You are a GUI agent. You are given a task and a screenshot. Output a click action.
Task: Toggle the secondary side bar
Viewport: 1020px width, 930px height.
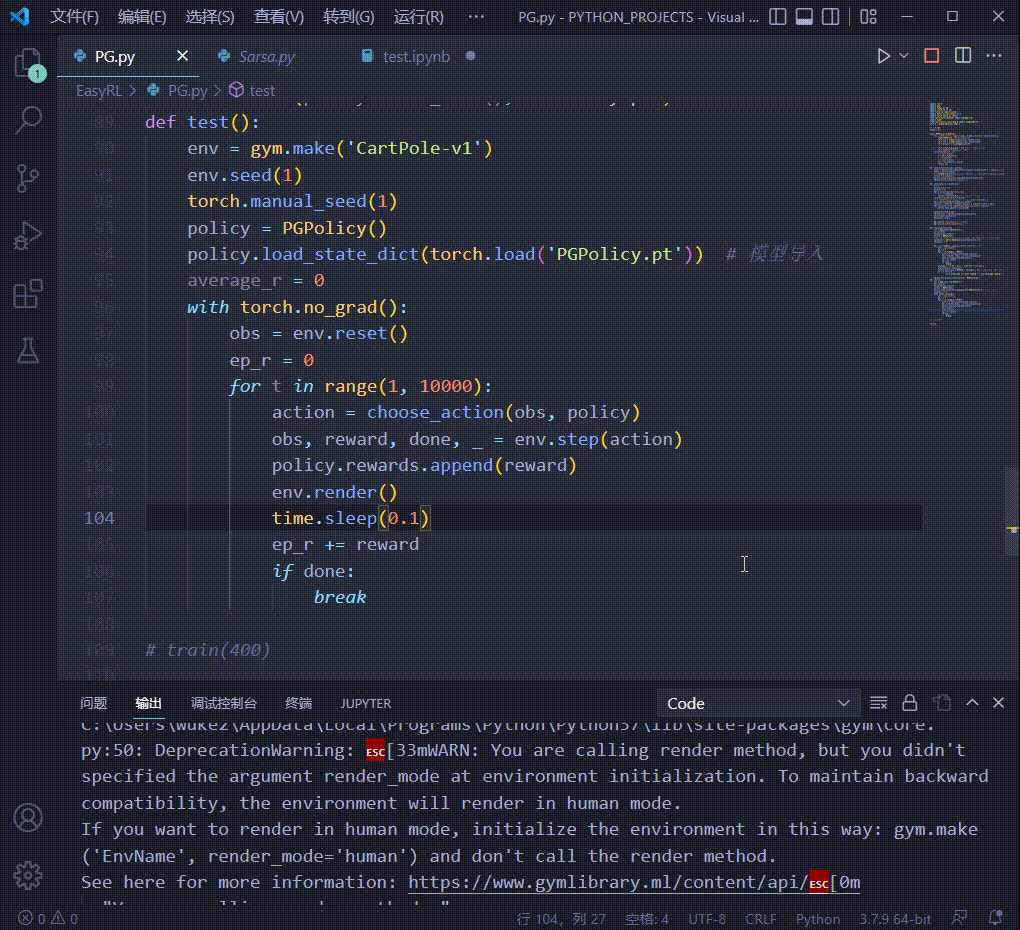tap(830, 17)
